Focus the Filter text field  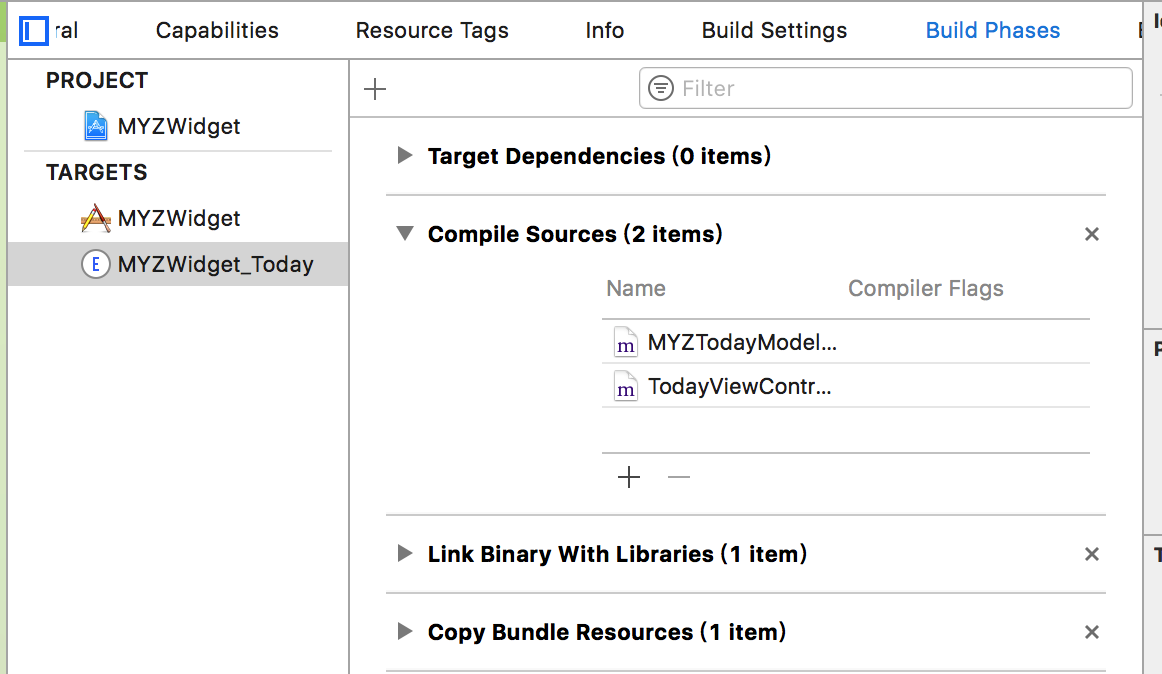pos(900,88)
